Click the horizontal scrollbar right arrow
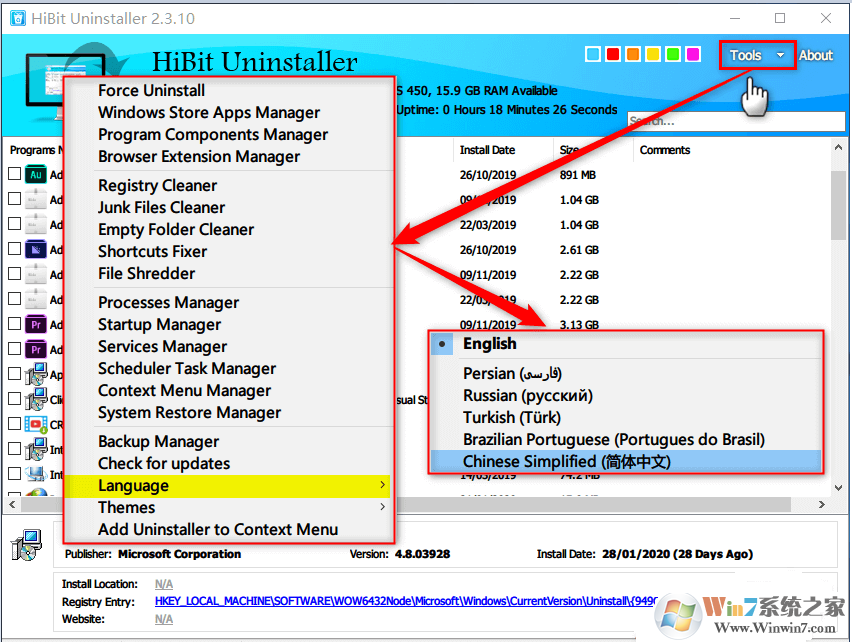This screenshot has width=852, height=642. tap(822, 505)
